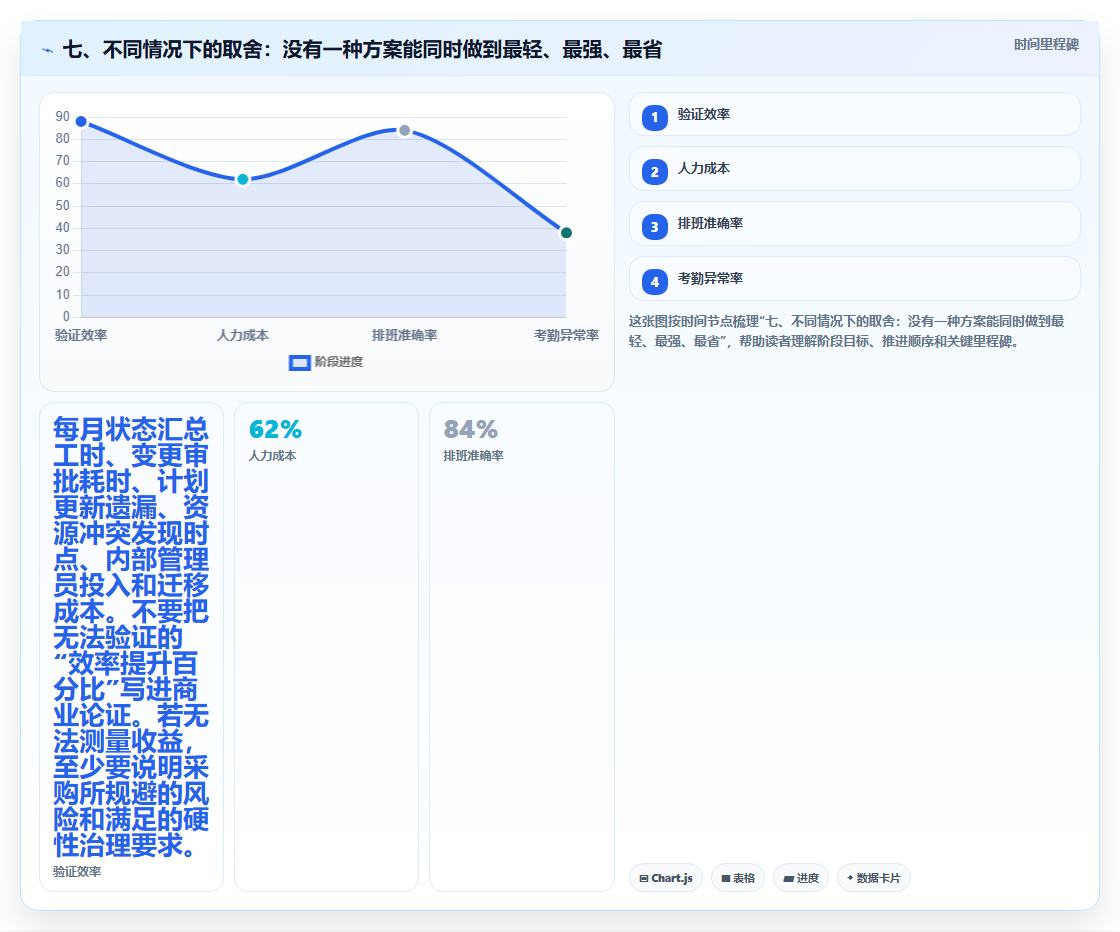Click the 90 value on the y-axis
1120x932 pixels.
(63, 116)
